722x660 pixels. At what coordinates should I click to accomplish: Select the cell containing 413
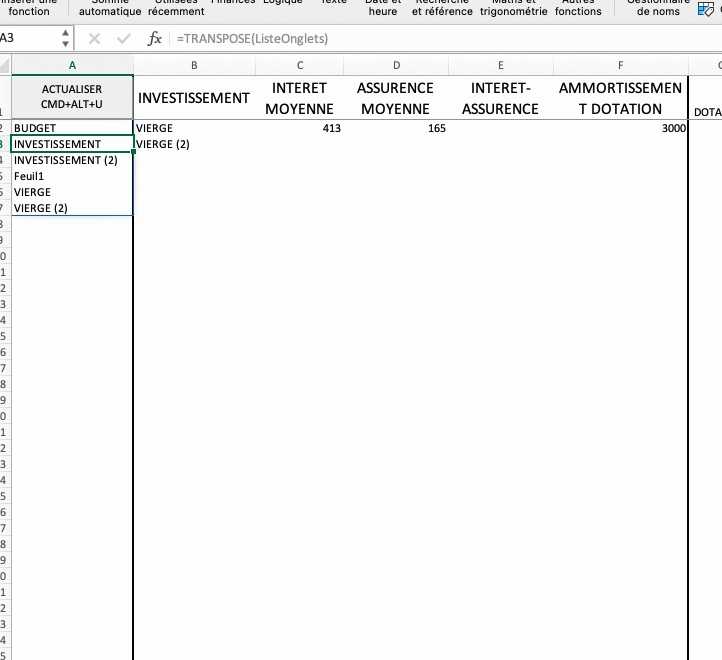pos(300,128)
